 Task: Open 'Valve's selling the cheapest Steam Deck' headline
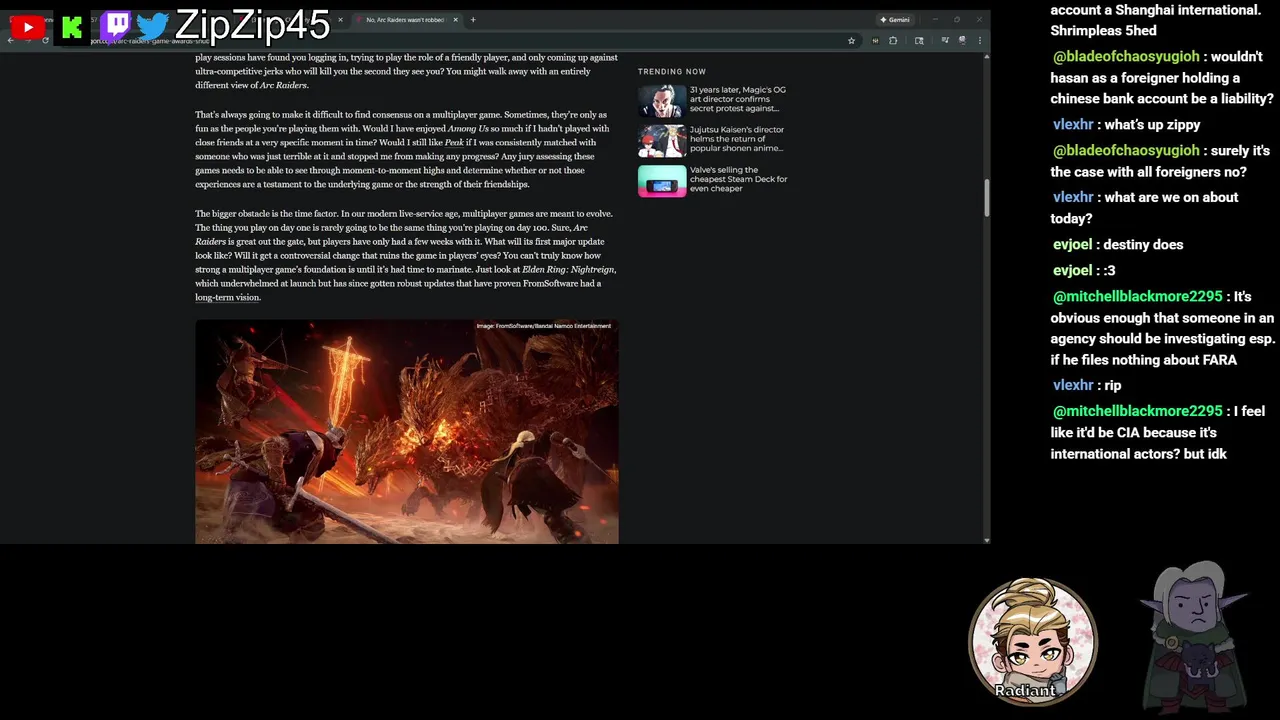point(739,179)
